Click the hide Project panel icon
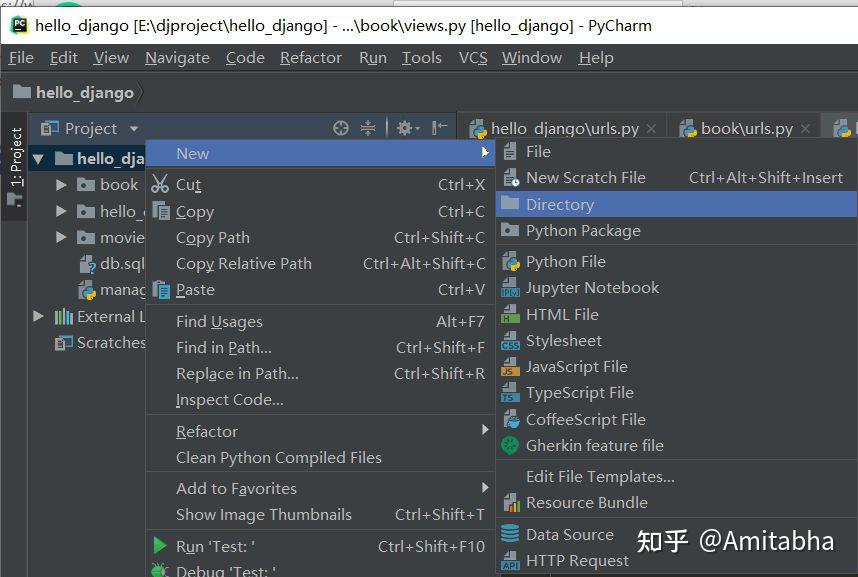Screen dimensions: 858x577 point(439,128)
